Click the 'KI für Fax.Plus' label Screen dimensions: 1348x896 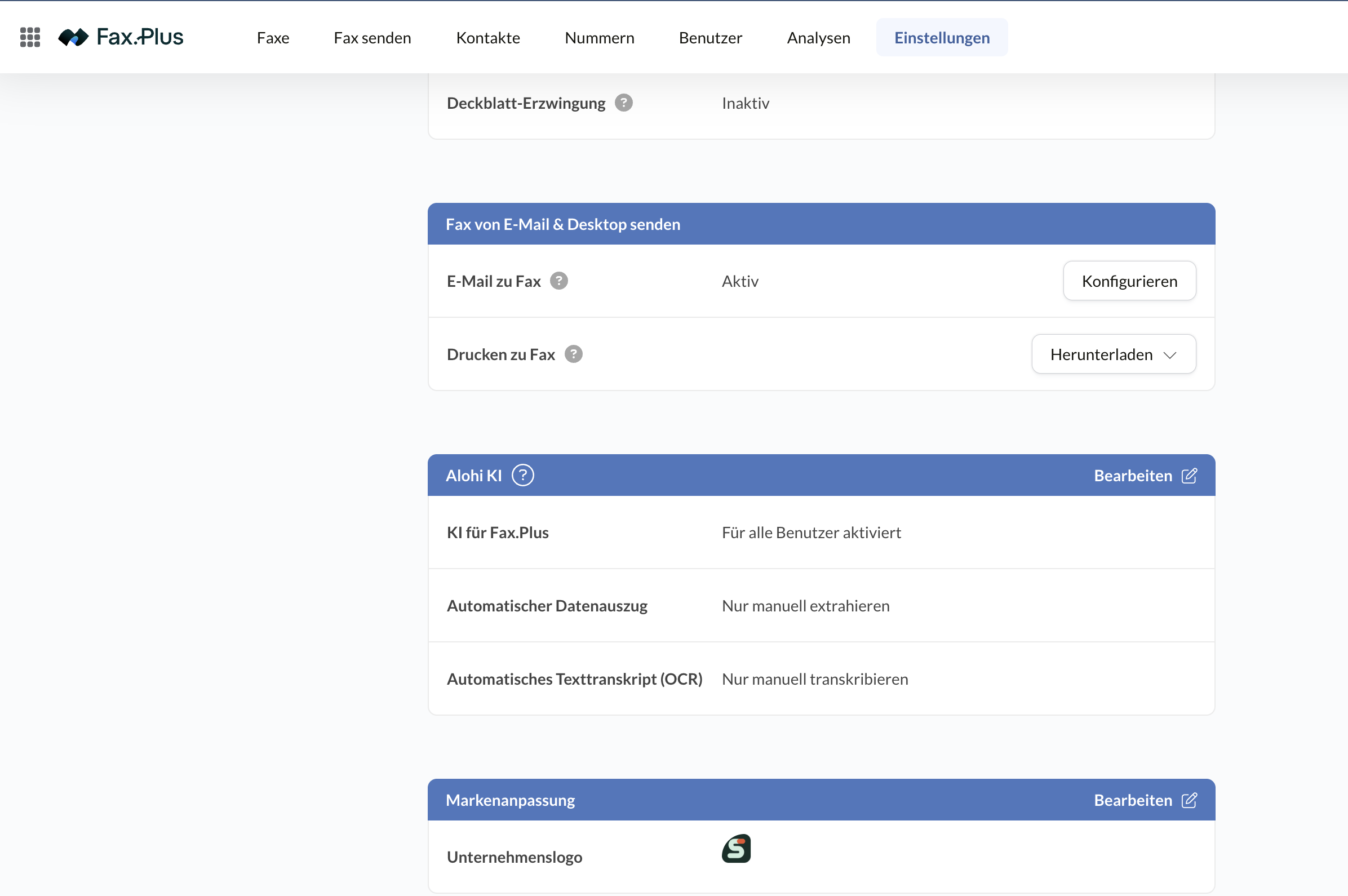[x=497, y=532]
